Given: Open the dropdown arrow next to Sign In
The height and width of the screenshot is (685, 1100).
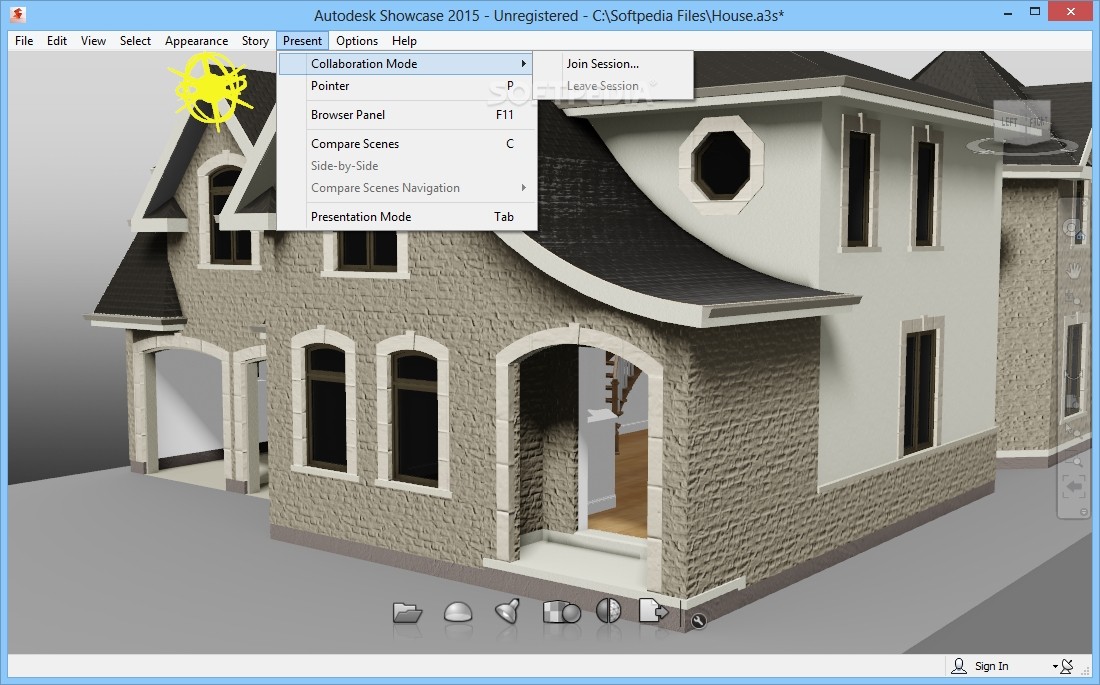Looking at the screenshot, I should [x=1054, y=666].
